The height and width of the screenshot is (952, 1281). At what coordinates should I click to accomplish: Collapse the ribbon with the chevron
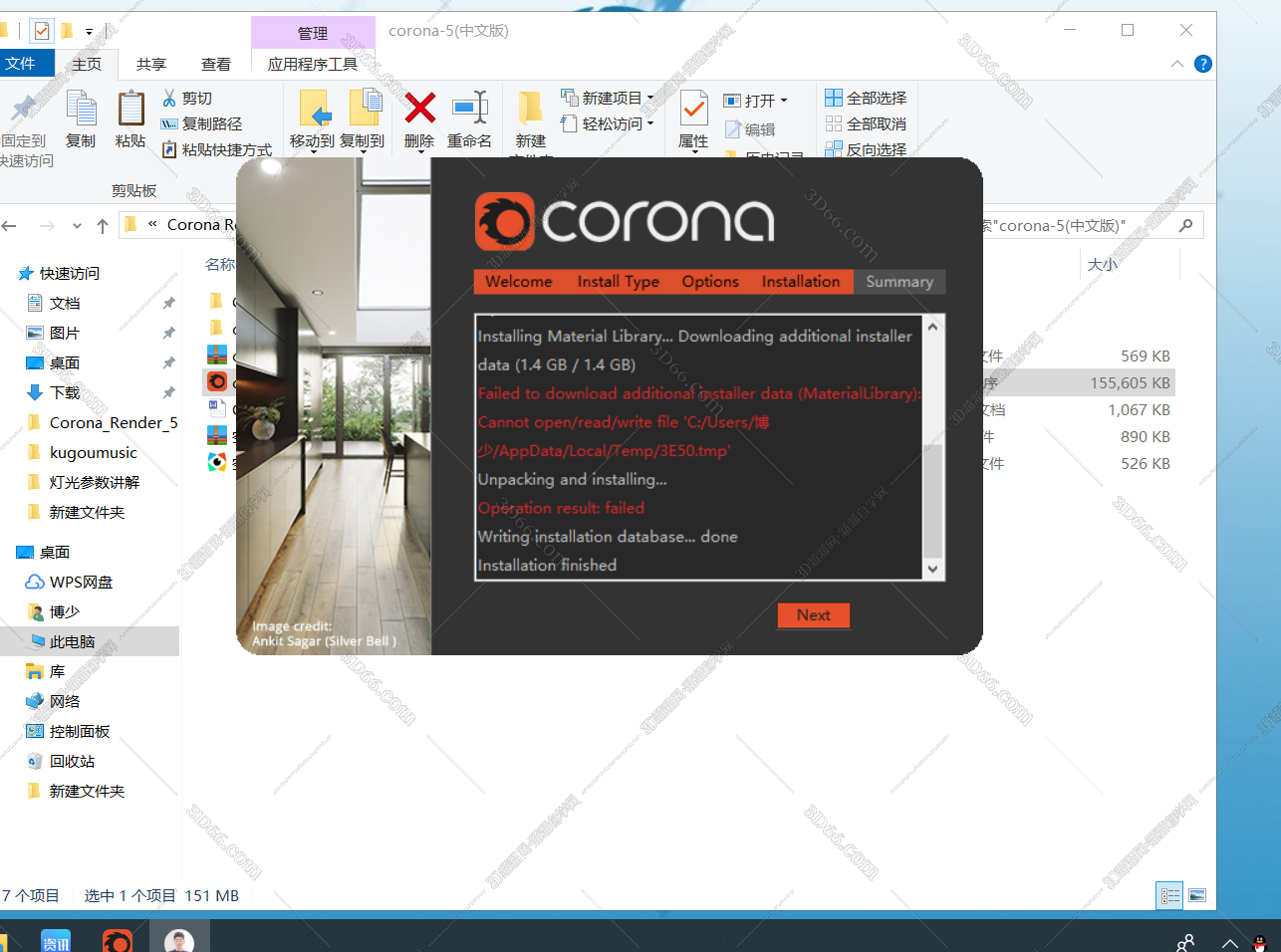pyautogui.click(x=1177, y=64)
